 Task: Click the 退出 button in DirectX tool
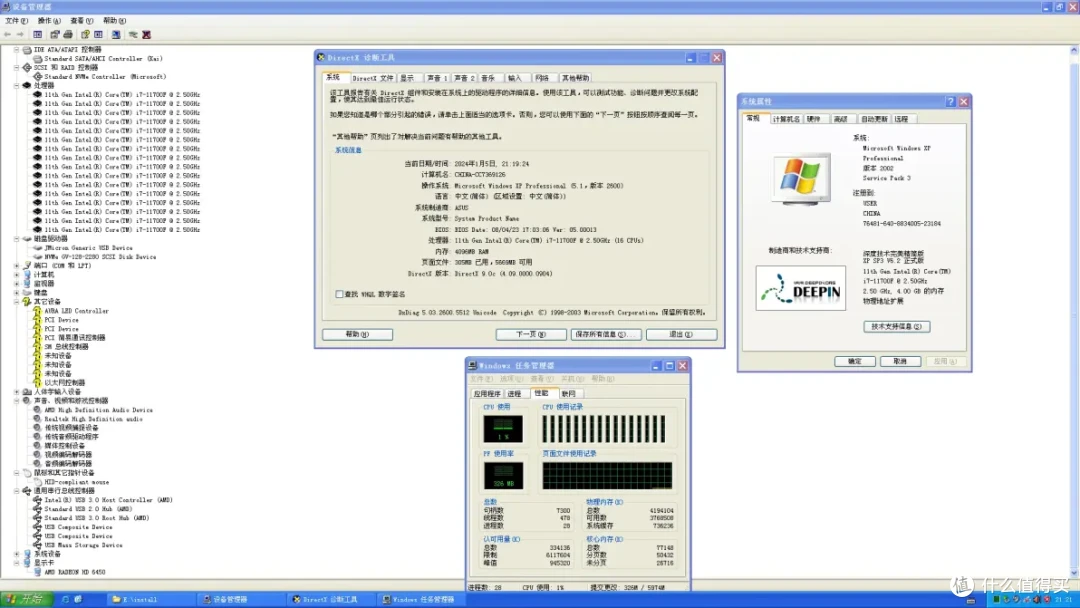681,335
